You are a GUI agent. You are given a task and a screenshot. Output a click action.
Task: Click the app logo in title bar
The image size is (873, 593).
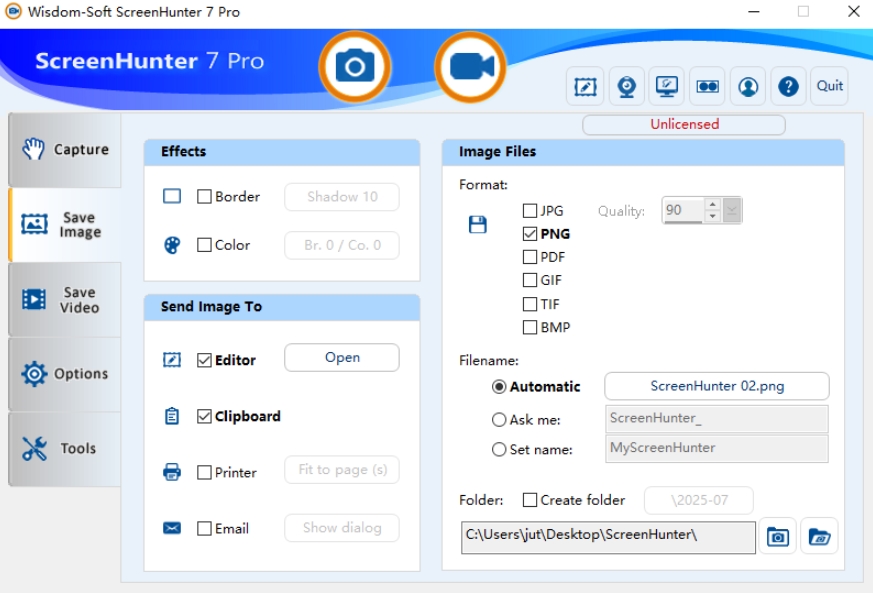13,11
